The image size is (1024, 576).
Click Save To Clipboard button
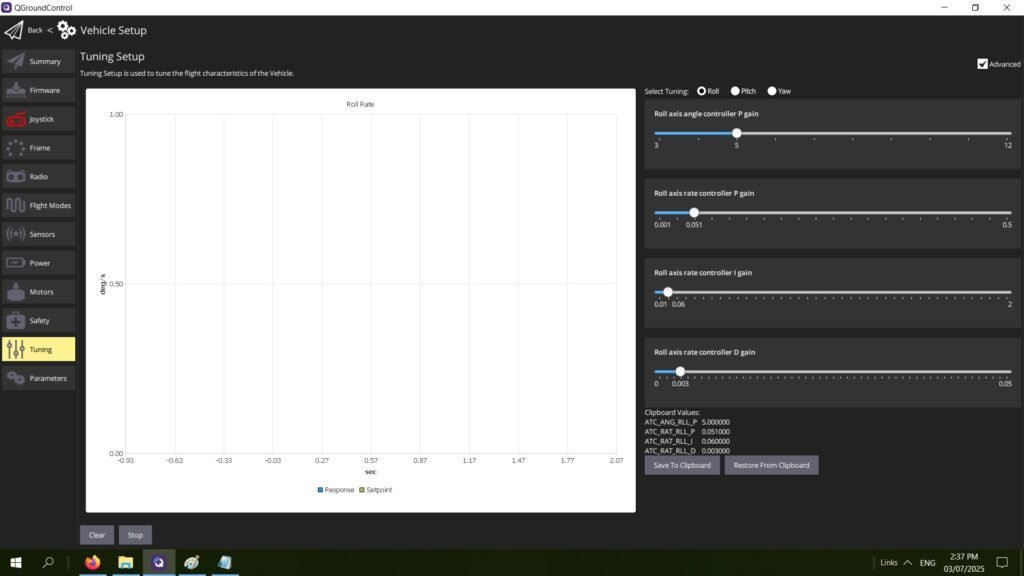pos(682,465)
